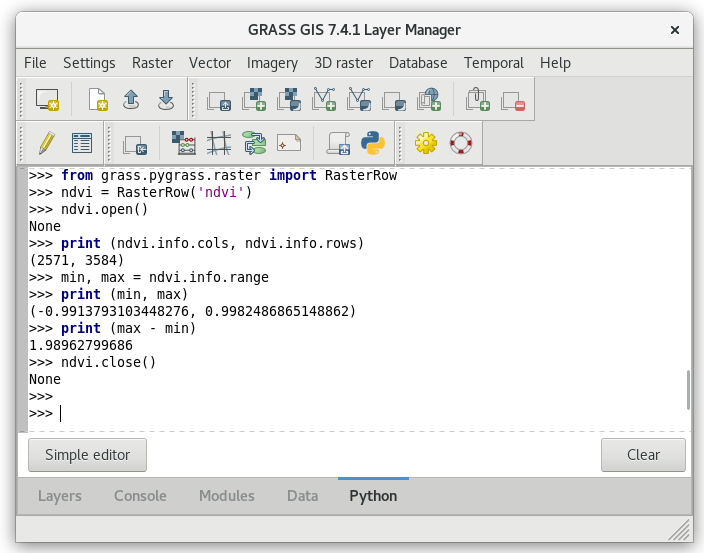Open existing workspace (up arrow icon)
Image resolution: width=704 pixels, height=553 pixels.
(x=131, y=99)
